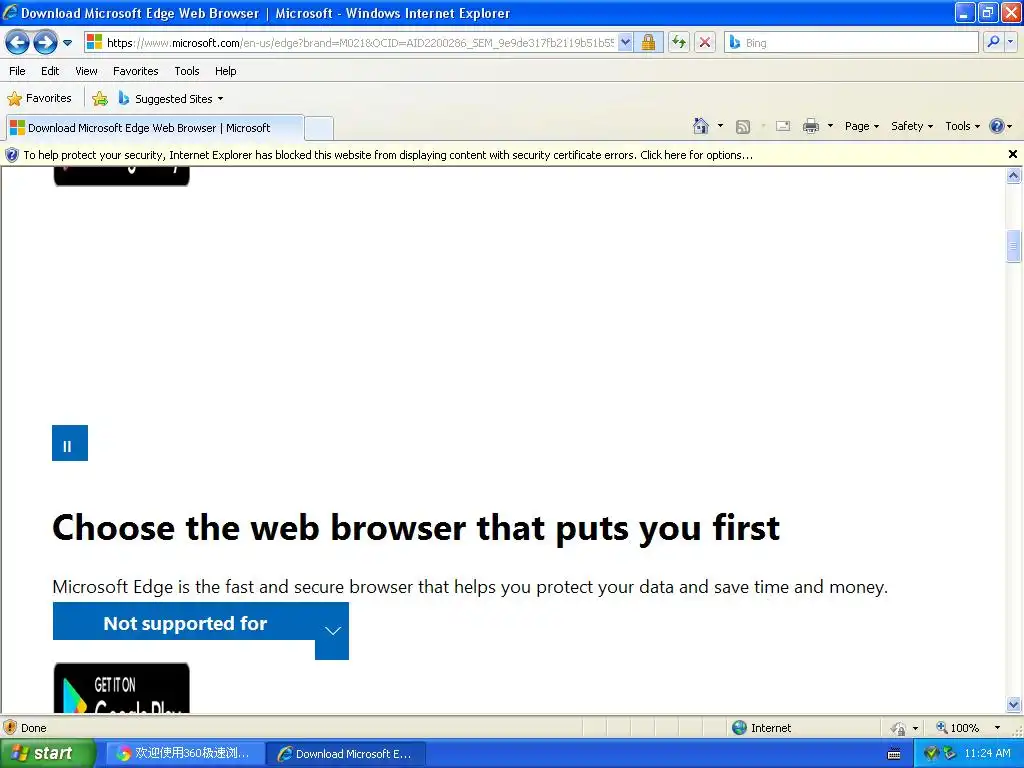The image size is (1024, 768).
Task: Expand the zoom level dropdown arrow
Action: coord(997,728)
